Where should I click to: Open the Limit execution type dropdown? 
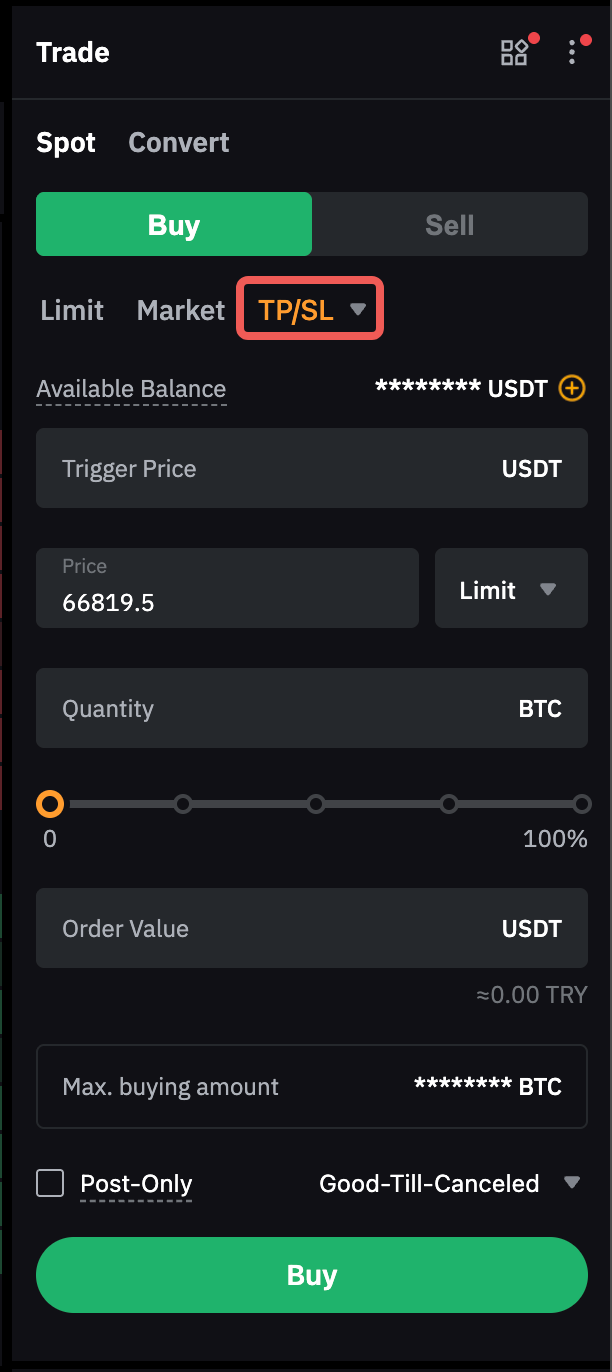(x=511, y=590)
